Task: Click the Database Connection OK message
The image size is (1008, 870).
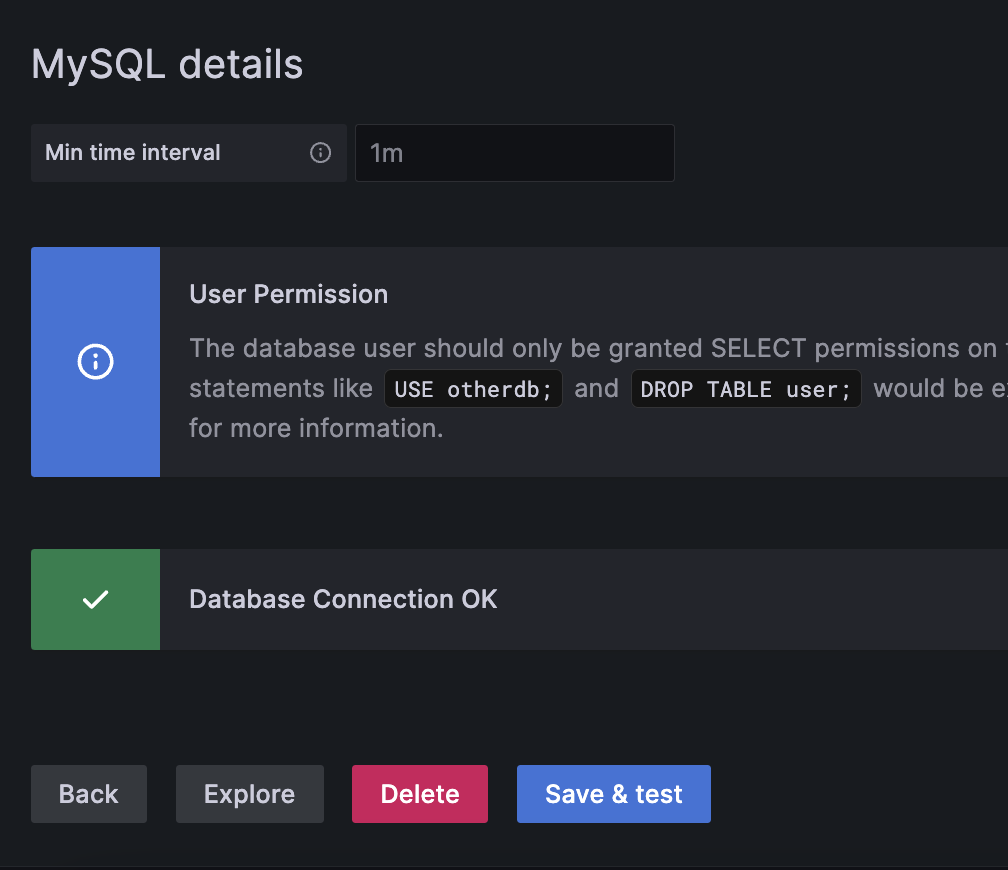Action: click(343, 599)
